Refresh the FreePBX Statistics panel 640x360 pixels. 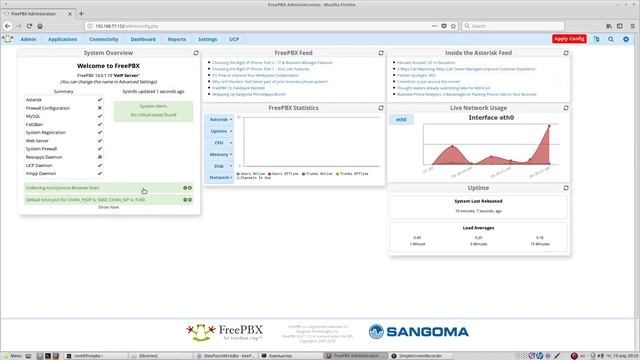(381, 108)
